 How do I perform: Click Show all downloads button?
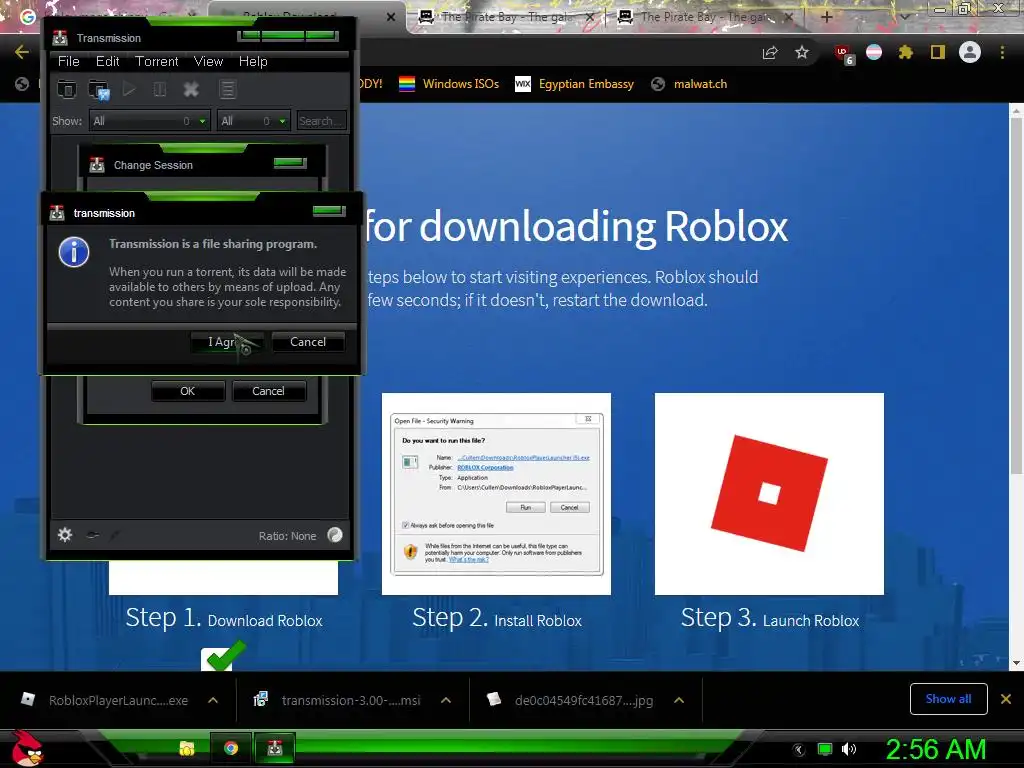(x=948, y=699)
